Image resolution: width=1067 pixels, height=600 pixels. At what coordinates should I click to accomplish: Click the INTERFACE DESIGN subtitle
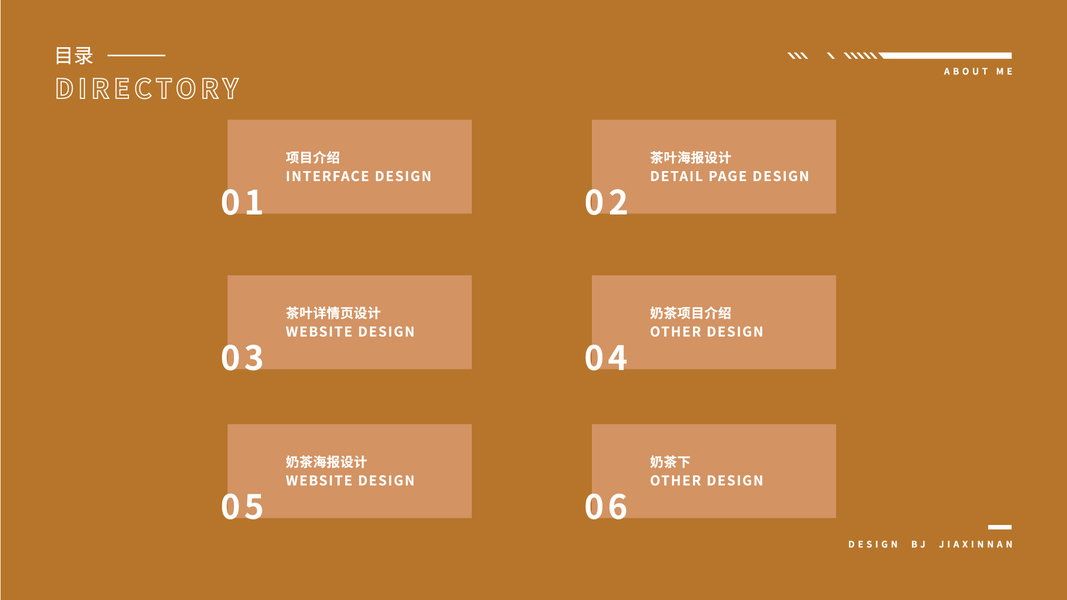[x=359, y=176]
